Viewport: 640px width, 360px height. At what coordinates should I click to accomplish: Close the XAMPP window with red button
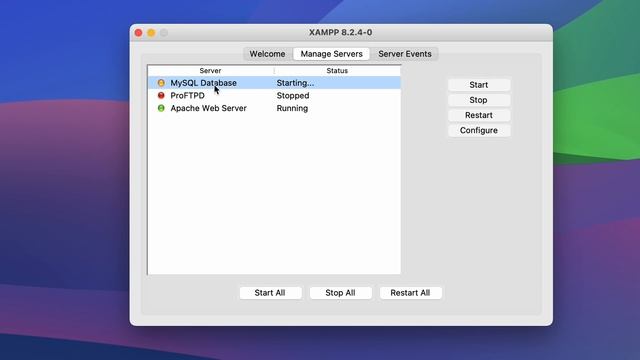139,33
